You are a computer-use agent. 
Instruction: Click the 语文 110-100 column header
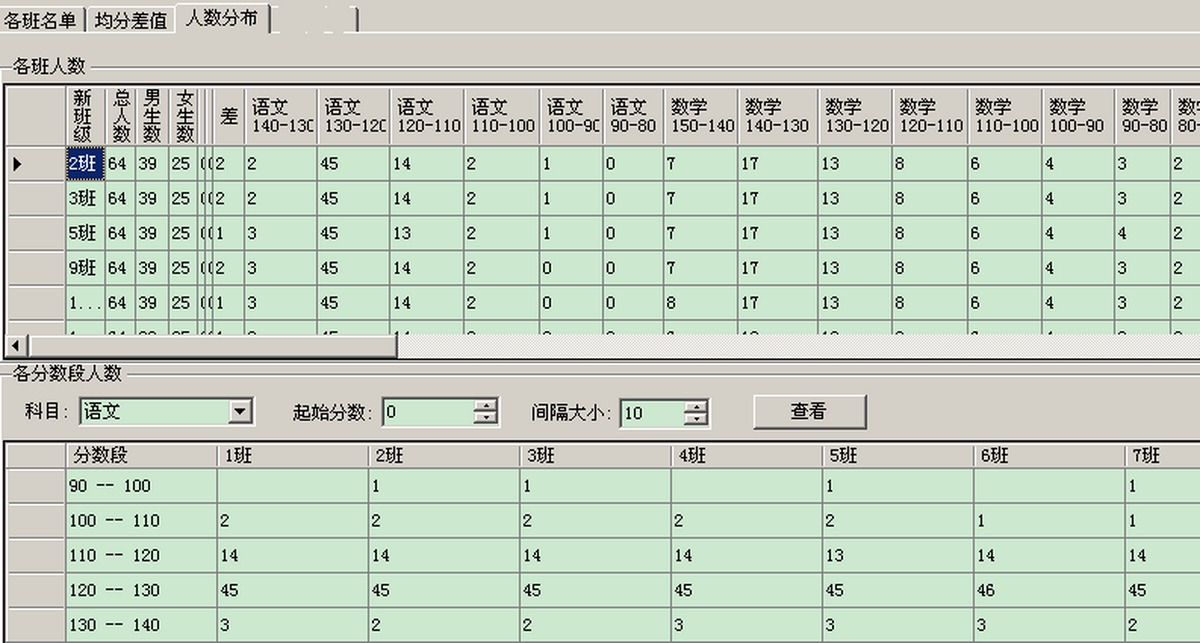coord(501,116)
